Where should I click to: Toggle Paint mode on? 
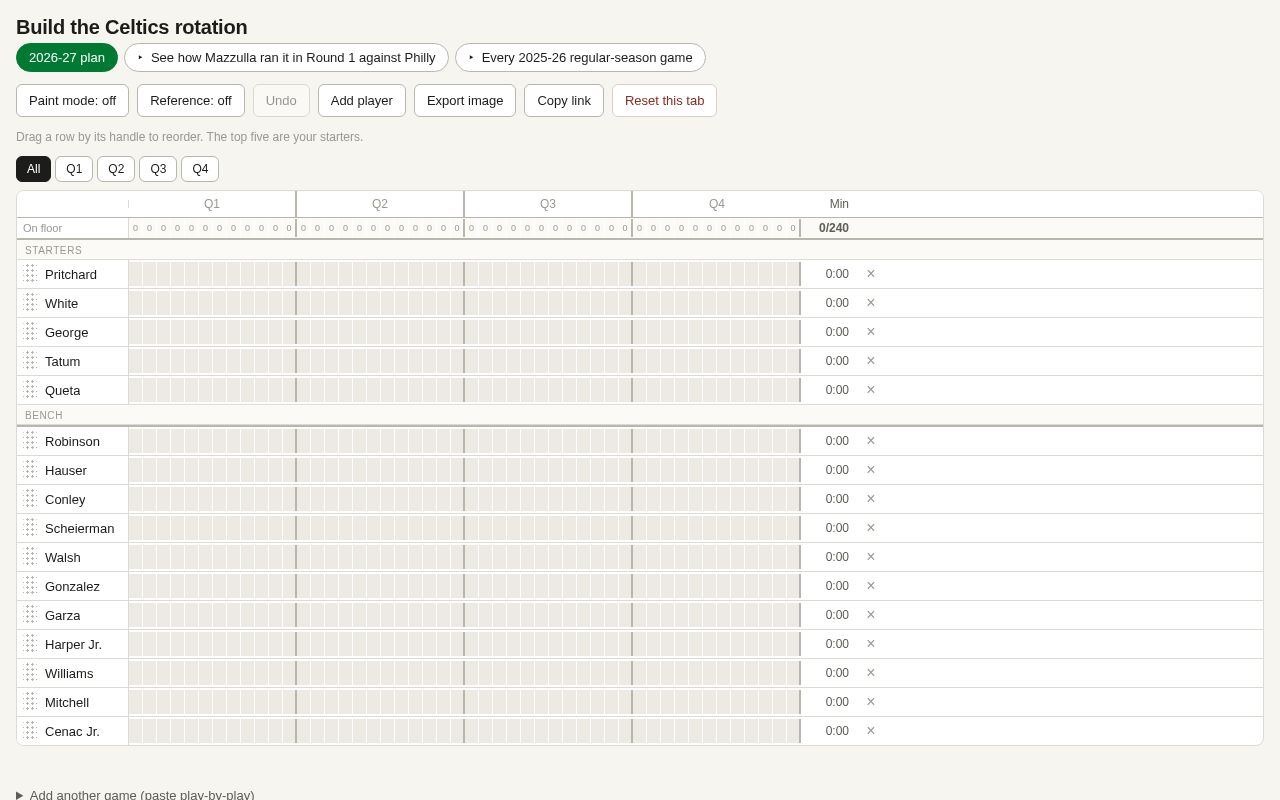[x=72, y=100]
